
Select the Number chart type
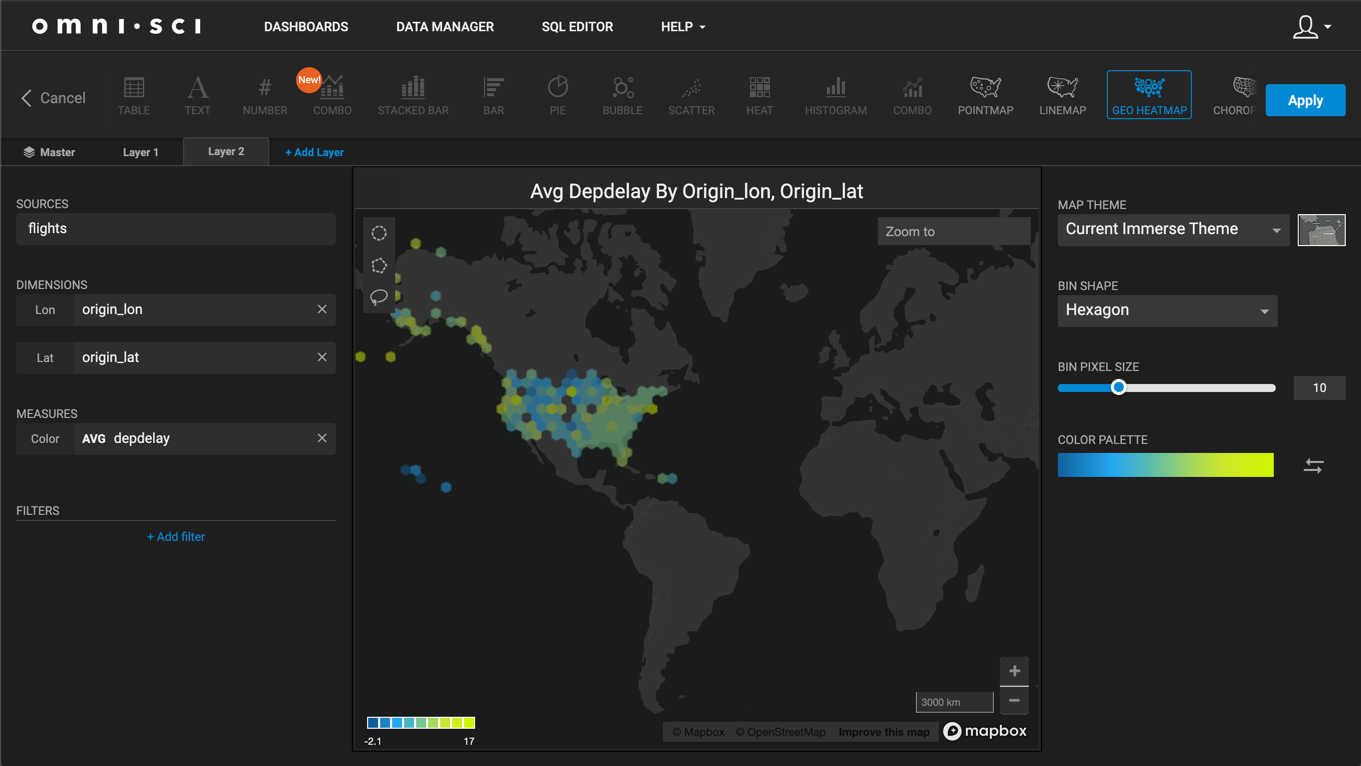(265, 96)
